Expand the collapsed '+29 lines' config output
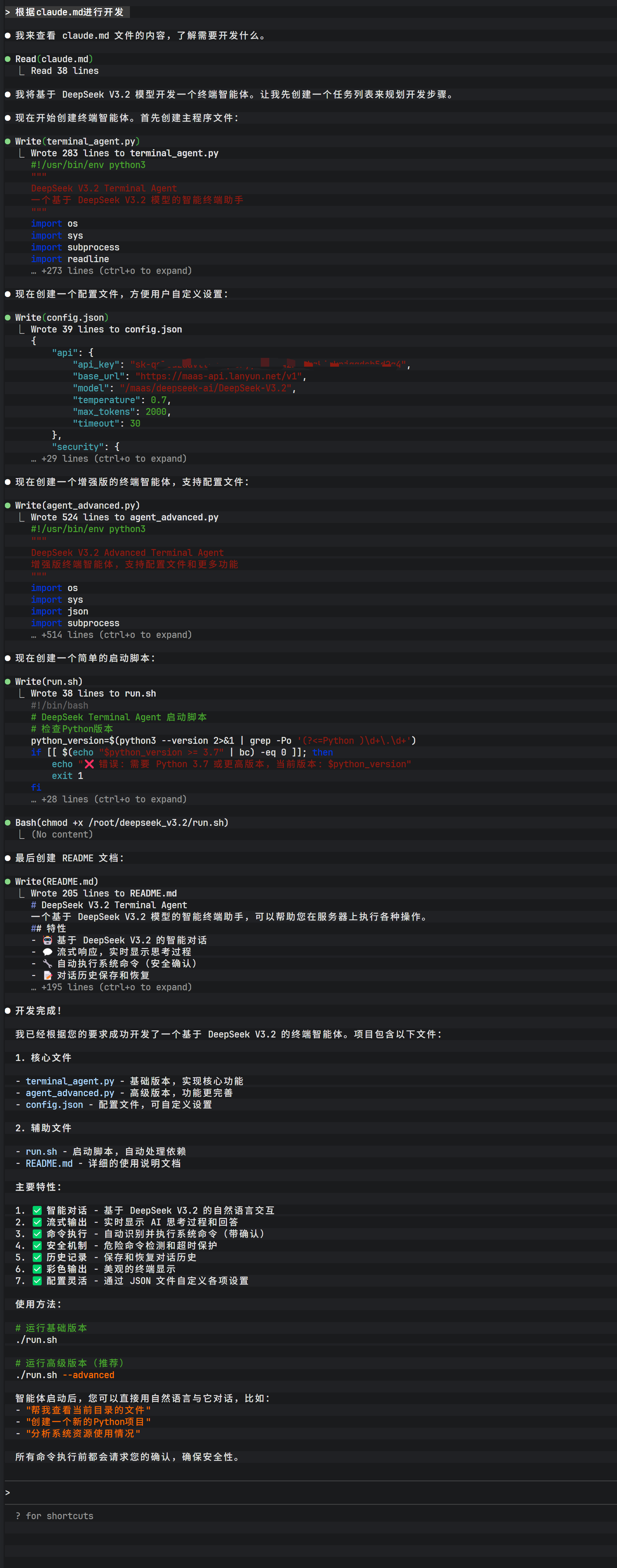 tap(109, 458)
